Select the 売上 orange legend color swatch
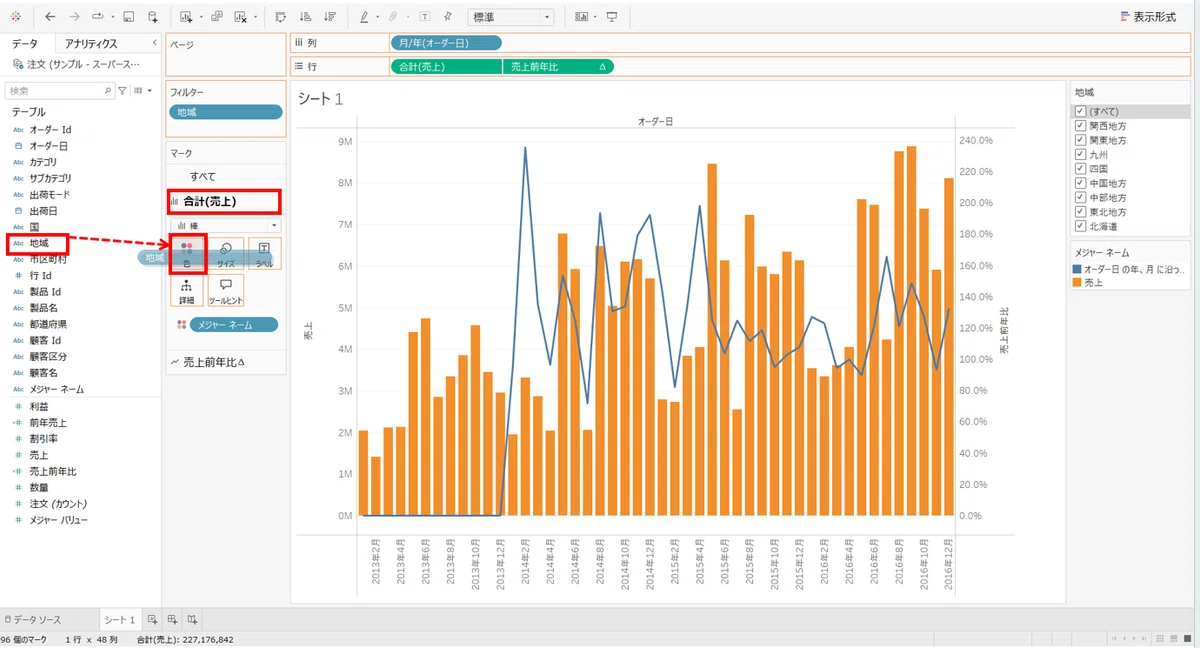The height and width of the screenshot is (648, 1200). point(1077,283)
